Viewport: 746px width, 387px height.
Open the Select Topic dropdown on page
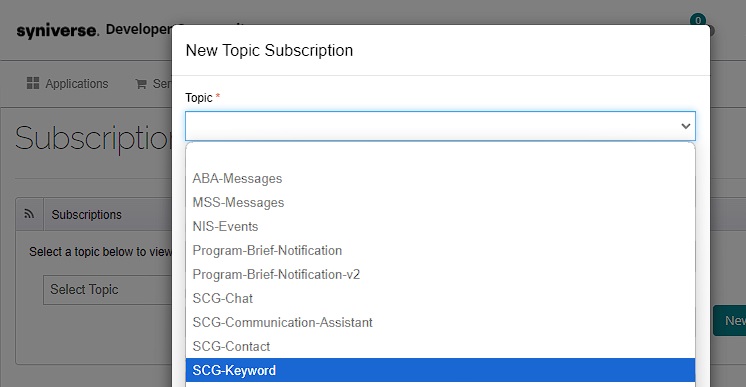pos(108,289)
